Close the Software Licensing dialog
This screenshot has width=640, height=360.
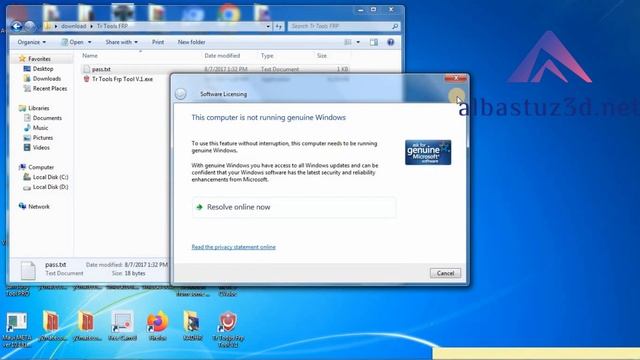coord(456,78)
